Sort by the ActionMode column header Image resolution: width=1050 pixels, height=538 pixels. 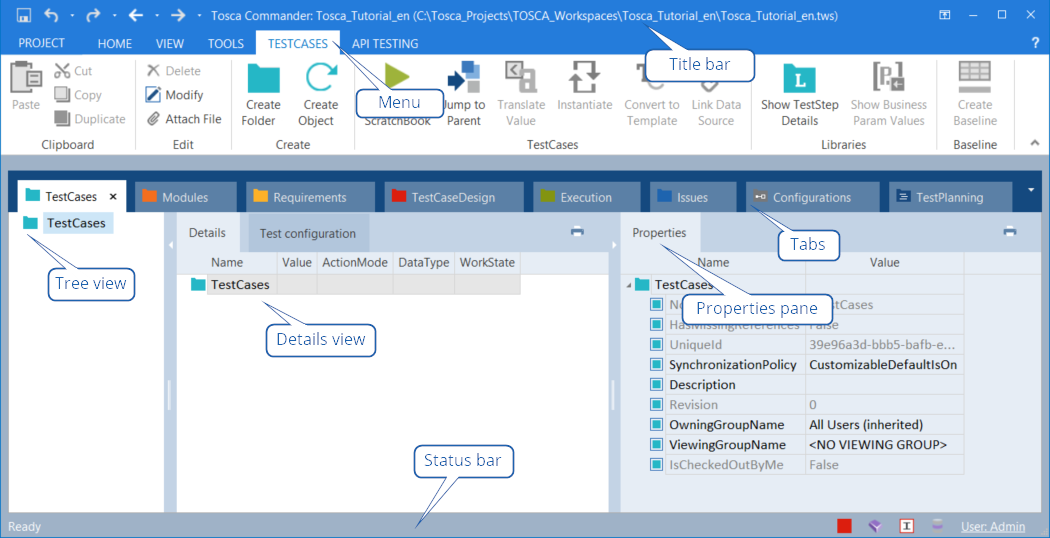pyautogui.click(x=355, y=263)
